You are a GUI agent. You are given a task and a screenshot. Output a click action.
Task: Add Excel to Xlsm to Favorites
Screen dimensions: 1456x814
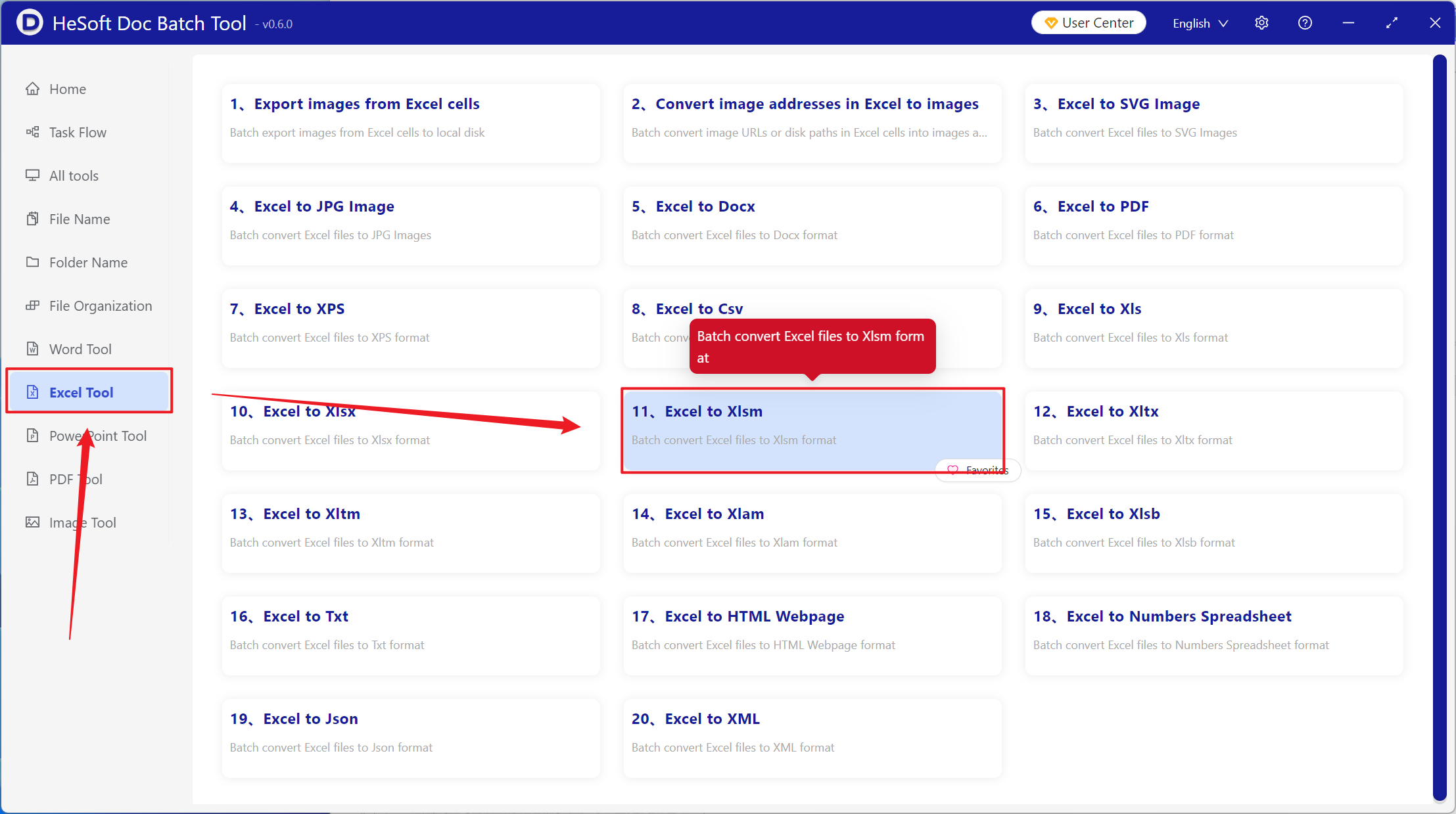(977, 470)
